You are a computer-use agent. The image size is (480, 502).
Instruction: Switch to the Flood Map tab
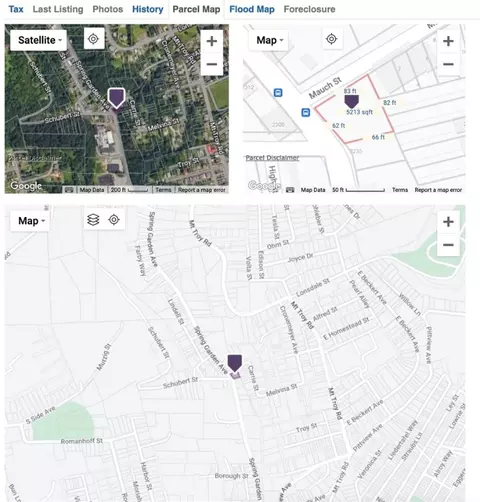coord(252,9)
